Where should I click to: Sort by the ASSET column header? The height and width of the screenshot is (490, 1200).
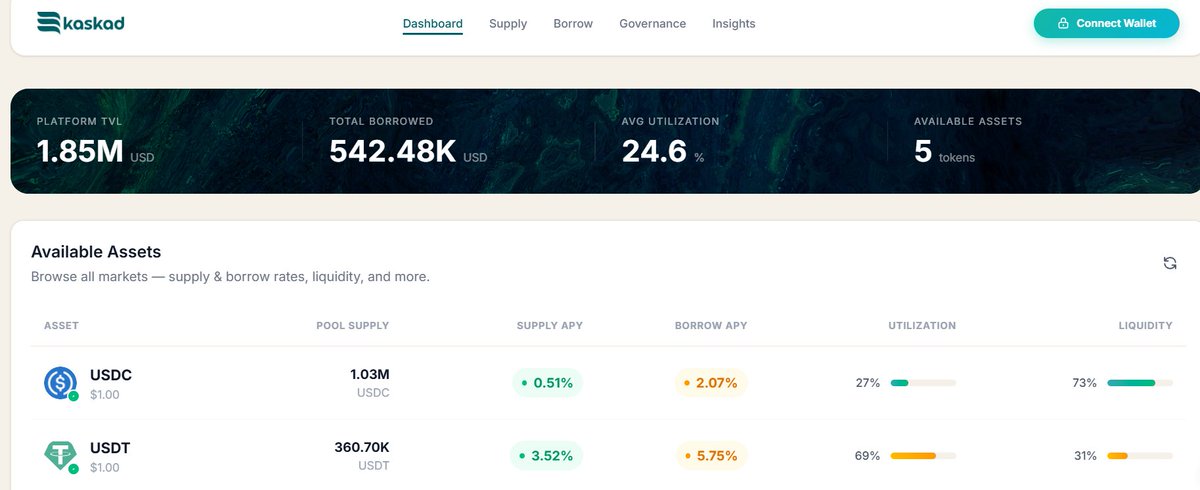(61, 326)
